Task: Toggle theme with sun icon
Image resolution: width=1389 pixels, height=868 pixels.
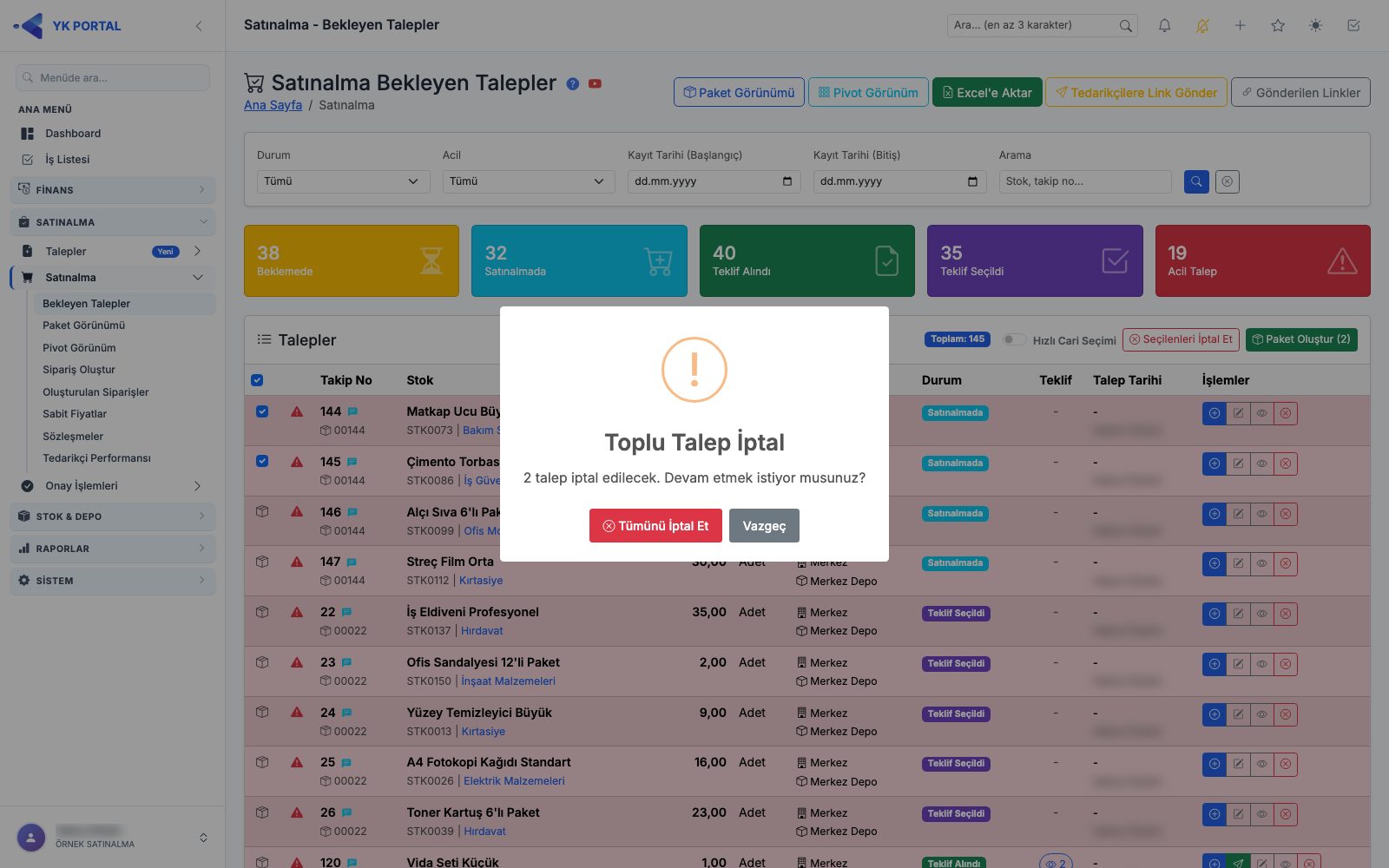Action: (1316, 26)
